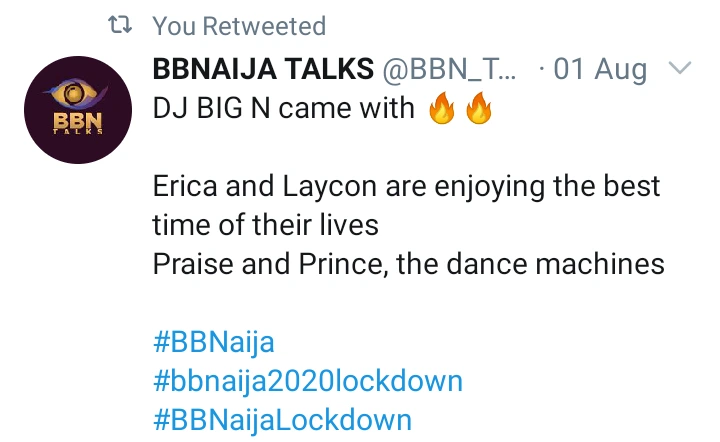Click the "time of their lives" line
This screenshot has width=720, height=442.
click(265, 224)
